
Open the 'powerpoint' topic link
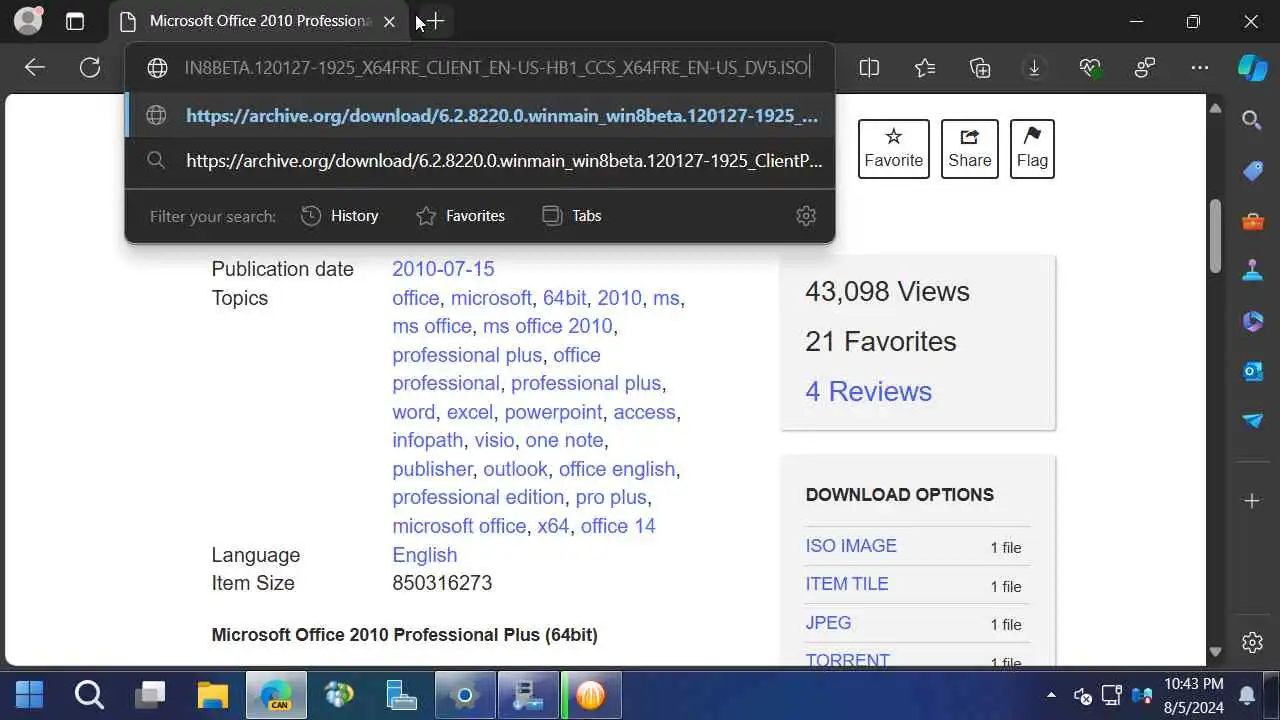click(553, 412)
